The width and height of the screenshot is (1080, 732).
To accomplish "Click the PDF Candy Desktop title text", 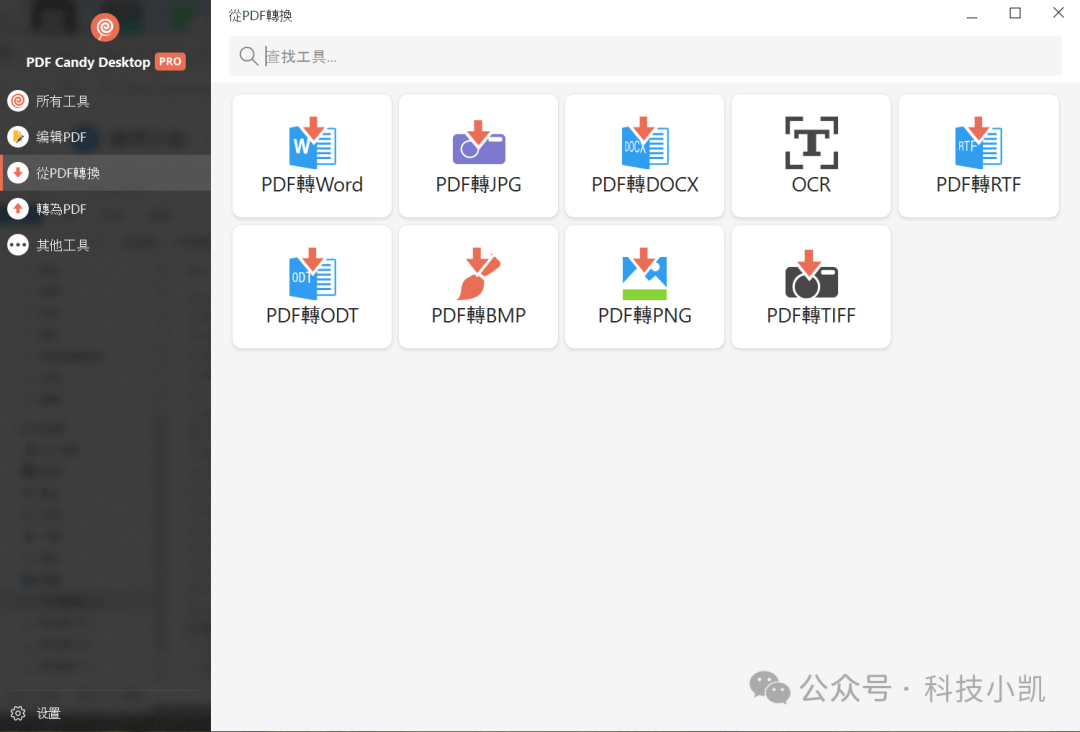I will tap(88, 62).
